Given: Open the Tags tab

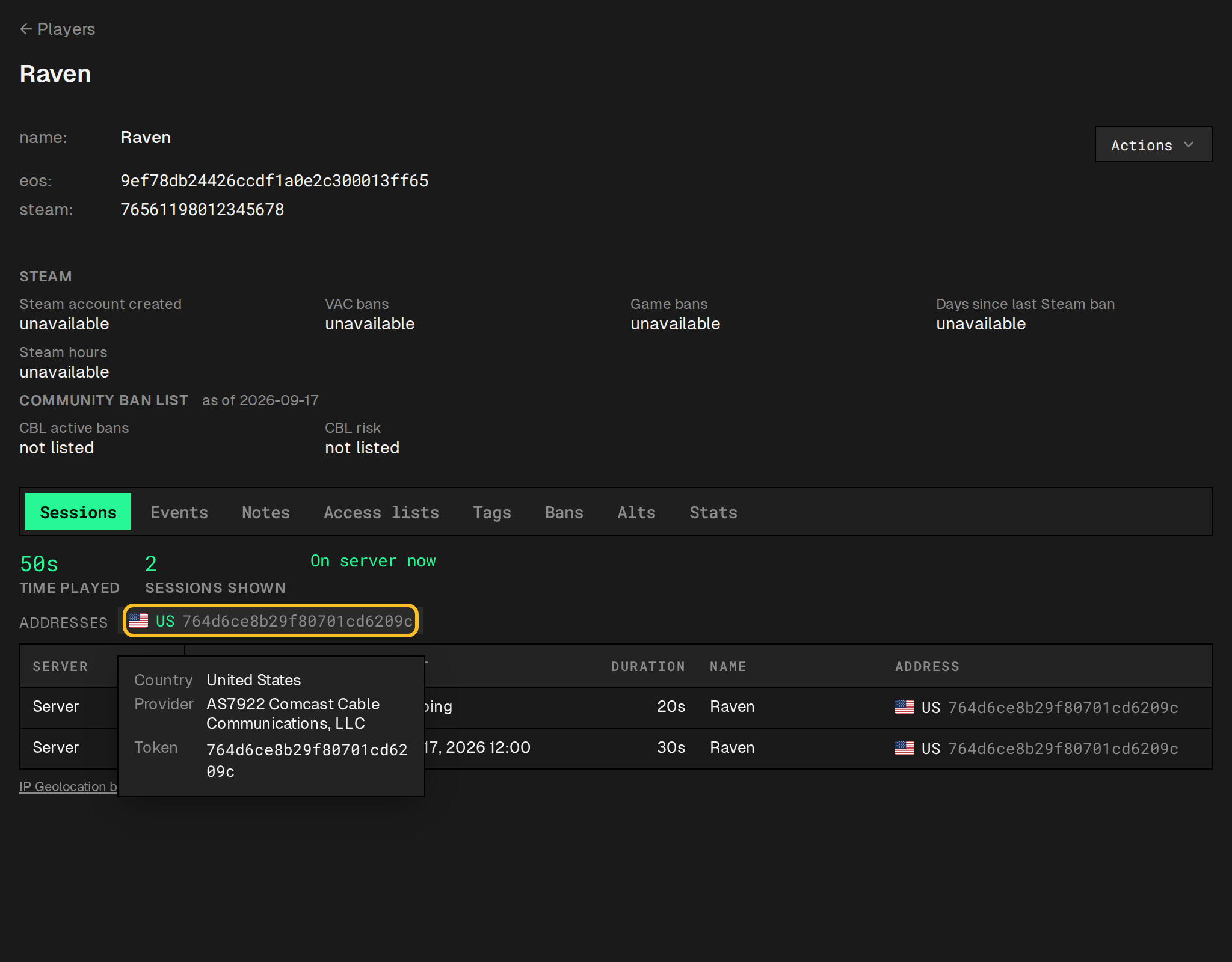Looking at the screenshot, I should click(x=492, y=512).
